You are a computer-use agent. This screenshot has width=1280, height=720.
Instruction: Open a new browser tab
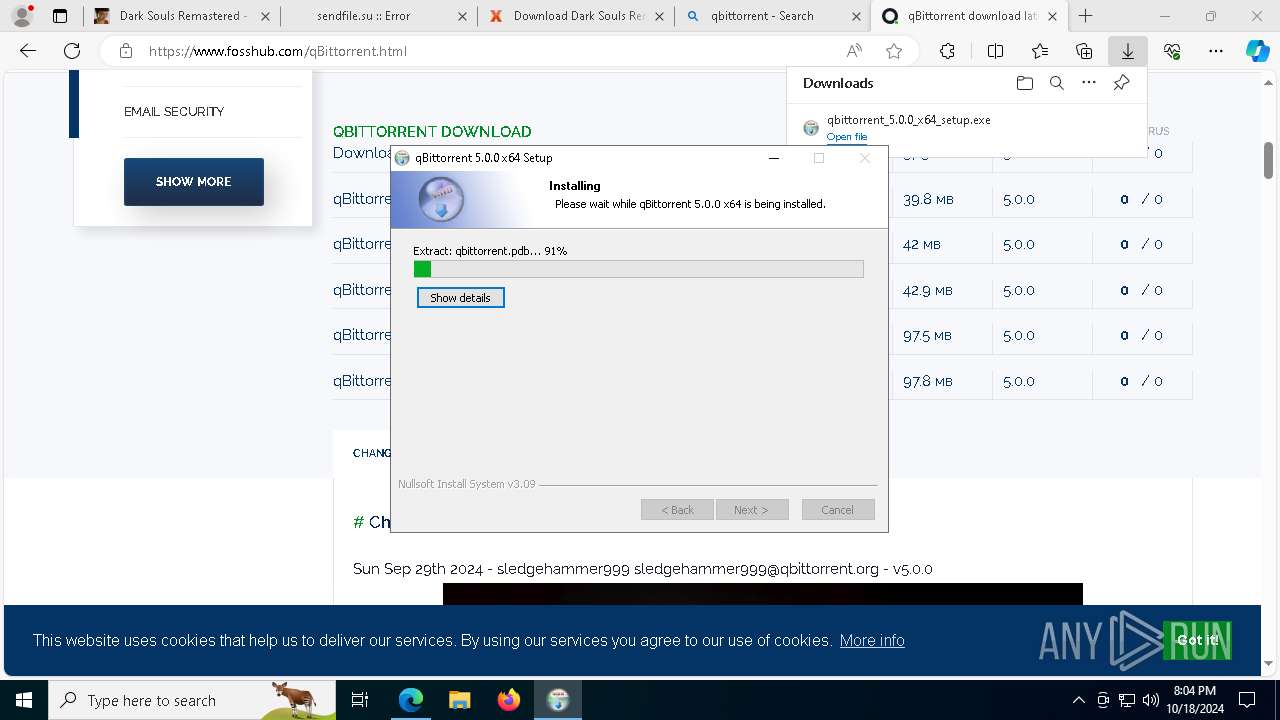pyautogui.click(x=1085, y=16)
